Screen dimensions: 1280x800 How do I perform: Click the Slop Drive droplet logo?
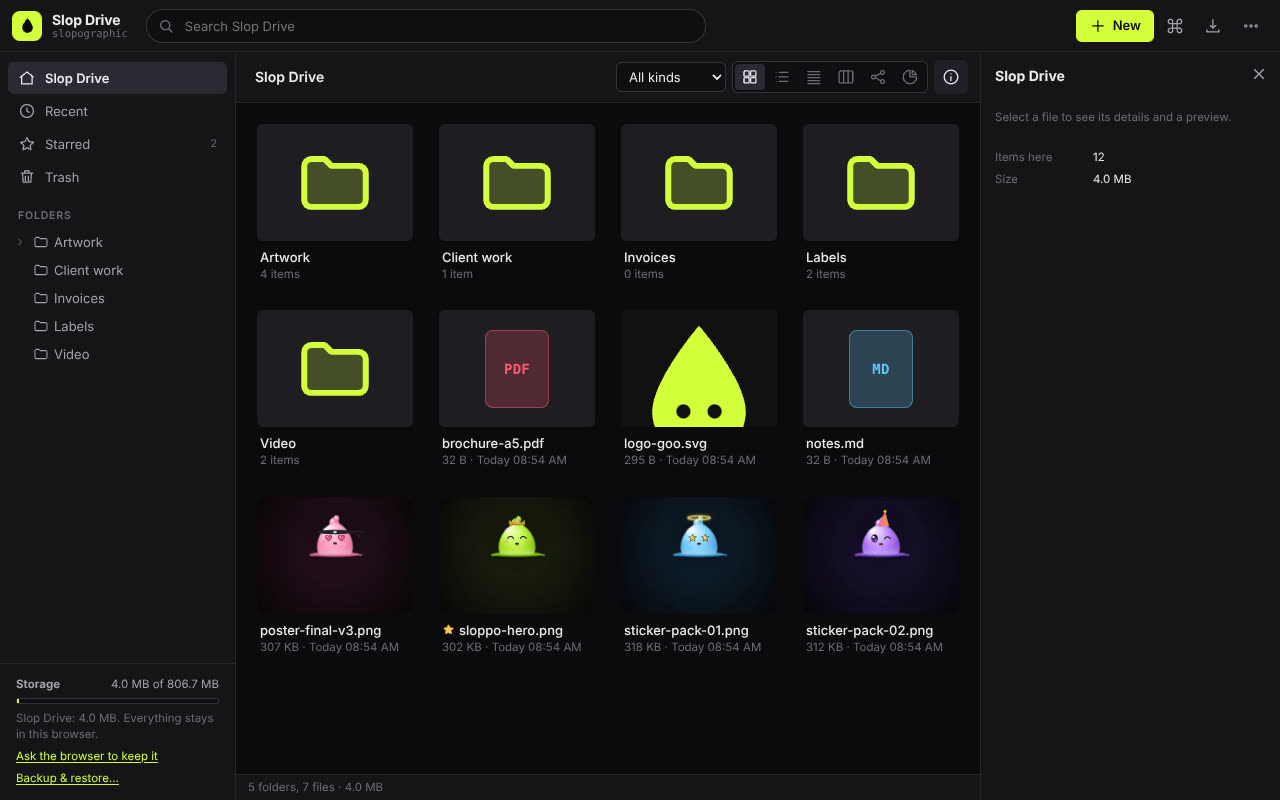coord(27,26)
